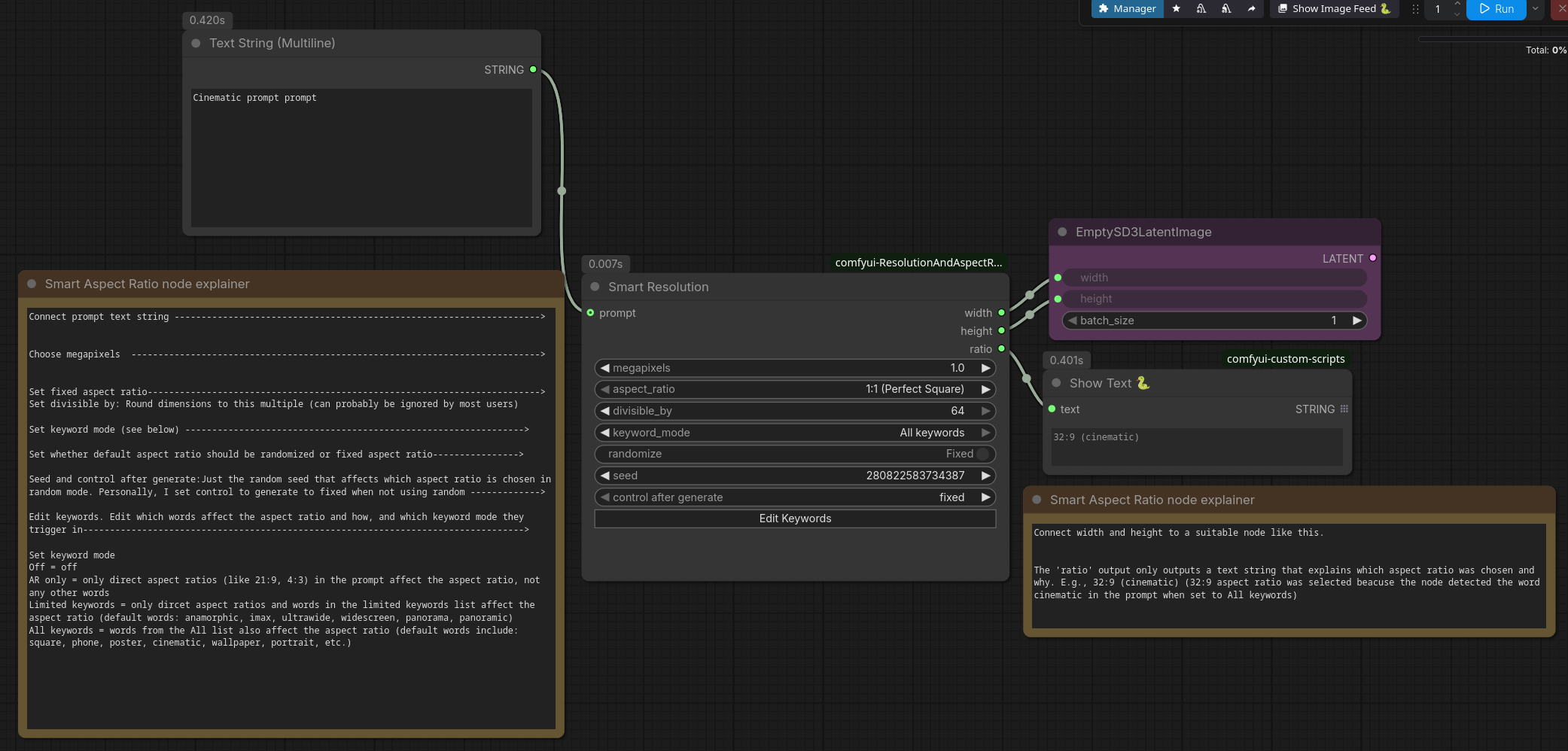Open the keyword_mode combo showing All keywords
Image resolution: width=1568 pixels, height=751 pixels.
[x=795, y=433]
